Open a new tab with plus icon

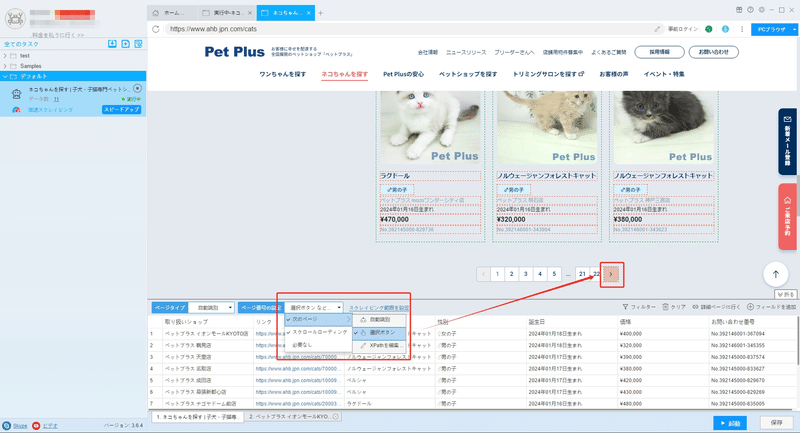coord(320,13)
